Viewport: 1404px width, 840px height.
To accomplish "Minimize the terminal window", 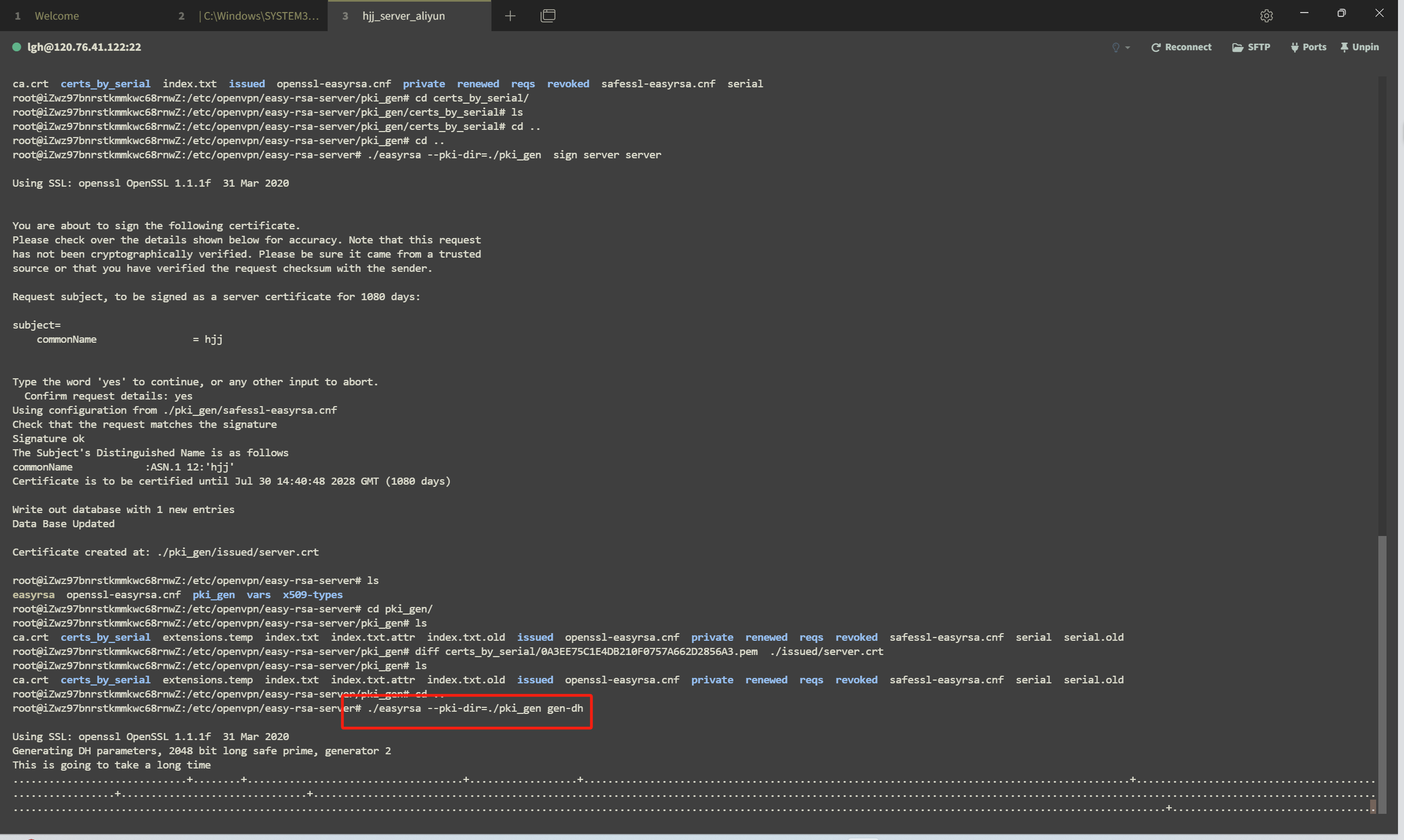I will tap(1304, 13).
